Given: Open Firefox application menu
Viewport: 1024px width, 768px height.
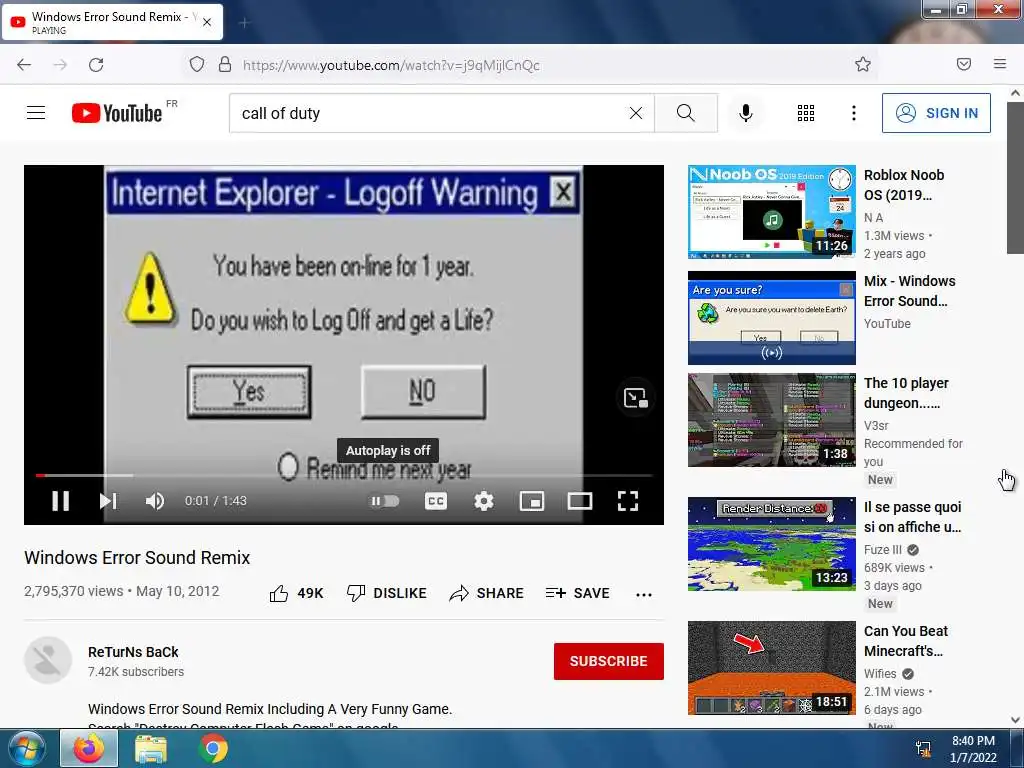Looking at the screenshot, I should tap(1000, 64).
